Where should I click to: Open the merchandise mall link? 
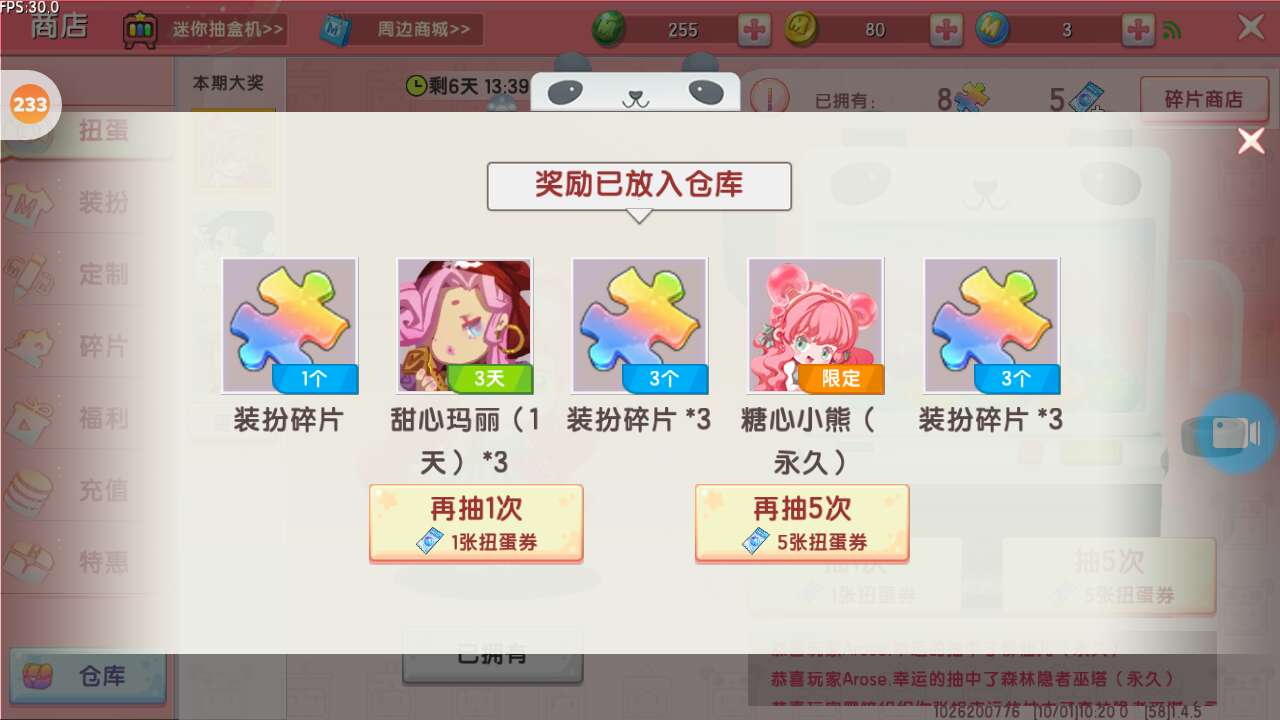[x=401, y=29]
